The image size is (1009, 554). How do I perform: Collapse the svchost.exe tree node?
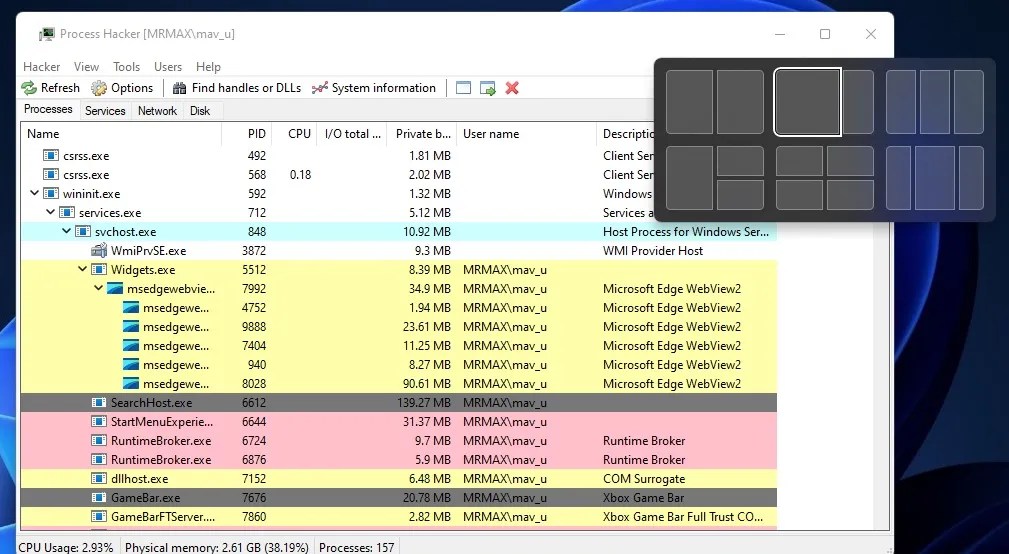tap(66, 231)
